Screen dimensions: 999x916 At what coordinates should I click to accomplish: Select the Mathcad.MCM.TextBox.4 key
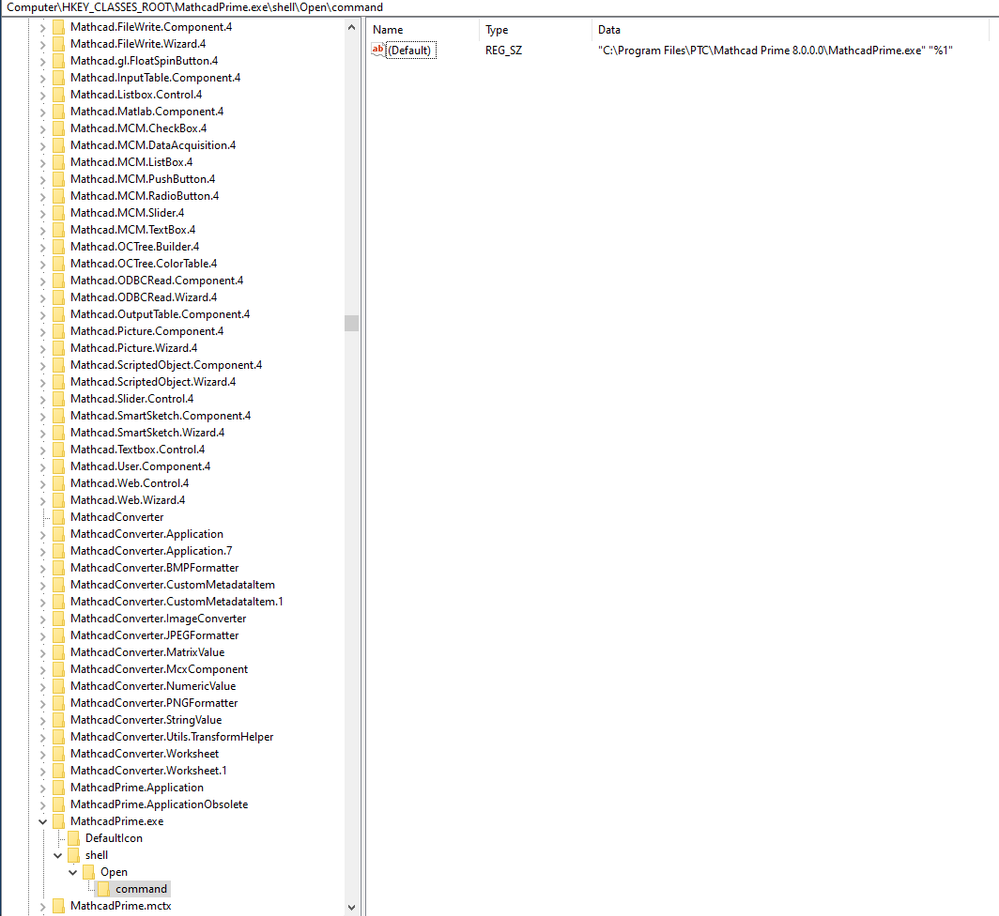[133, 229]
